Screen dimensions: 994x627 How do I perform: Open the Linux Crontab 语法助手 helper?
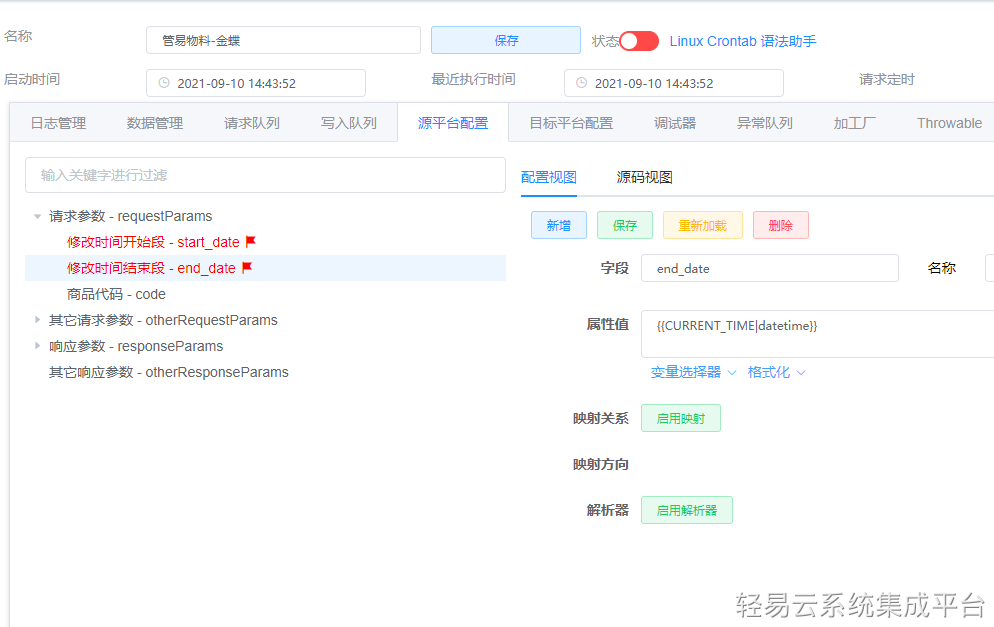coord(742,42)
